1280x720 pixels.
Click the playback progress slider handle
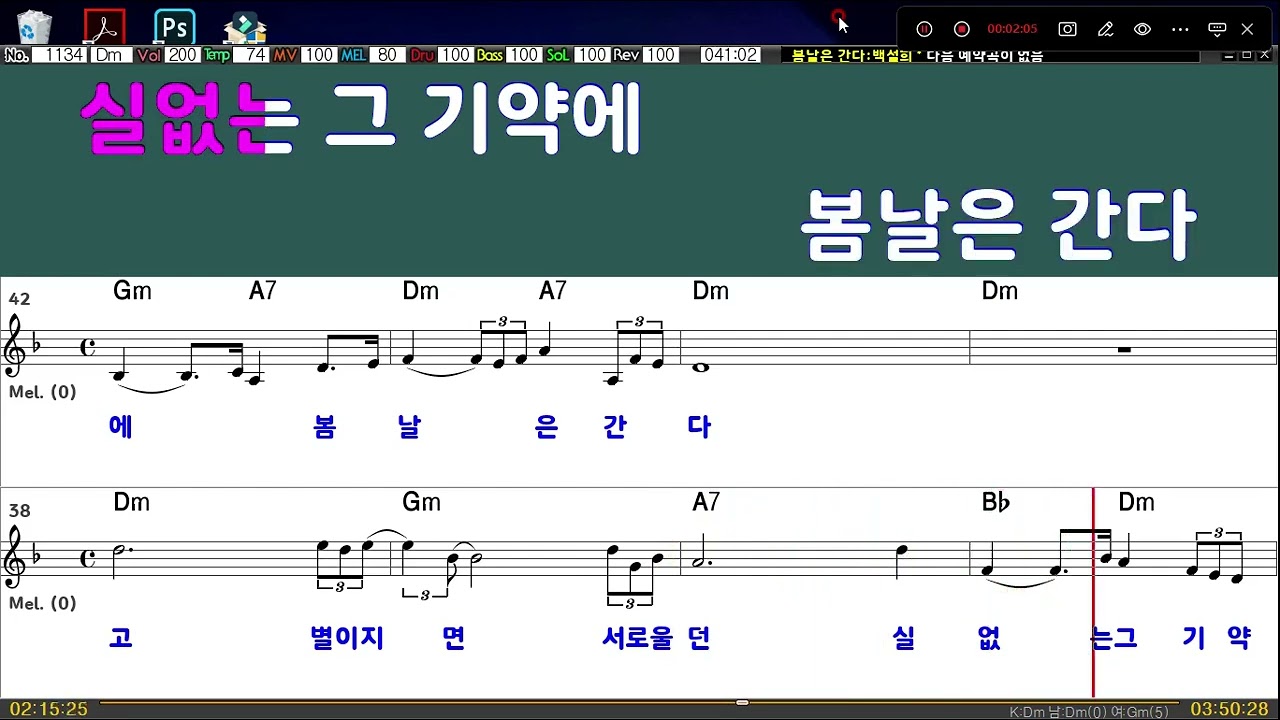click(742, 702)
